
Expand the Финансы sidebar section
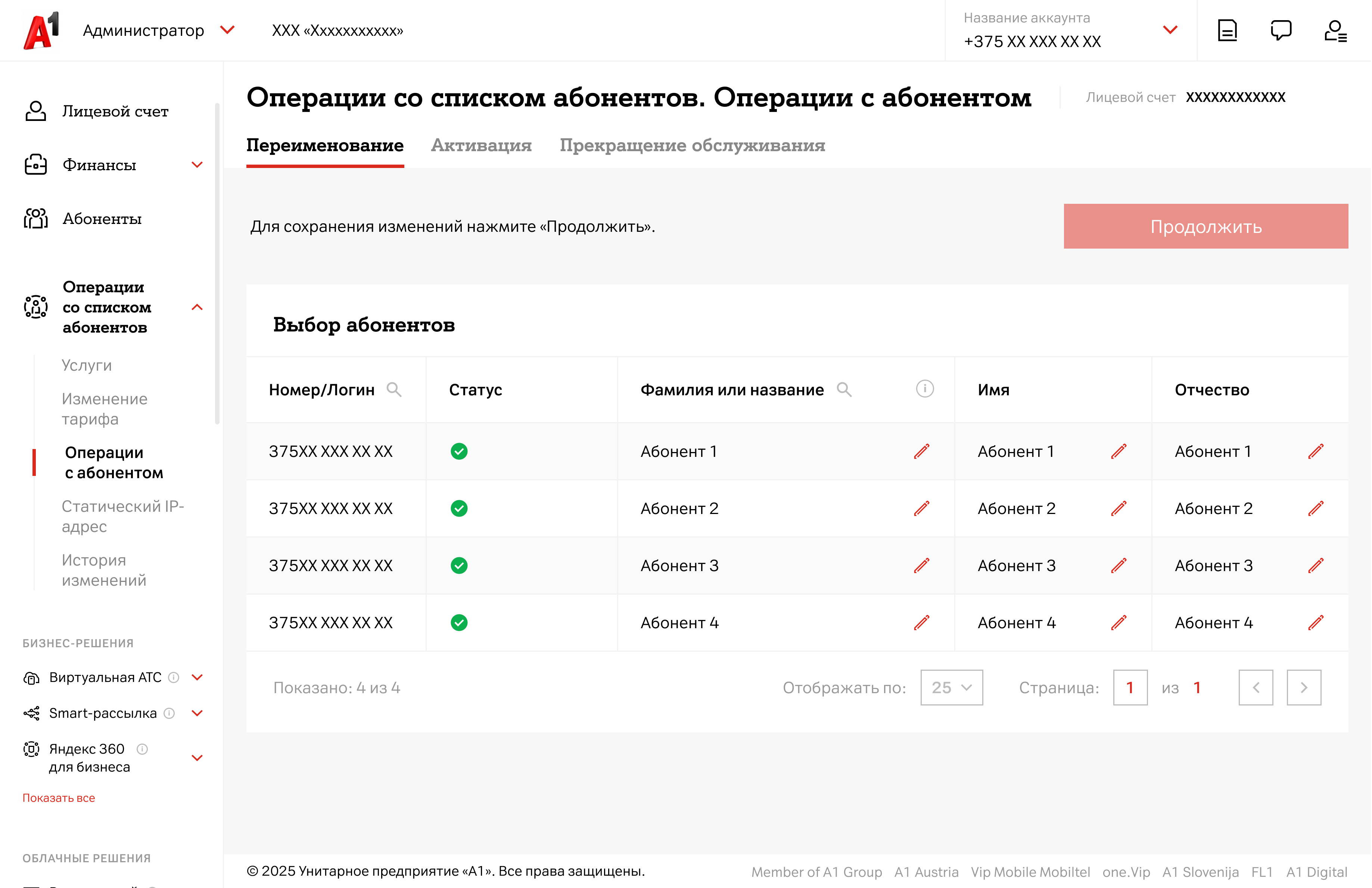(197, 165)
